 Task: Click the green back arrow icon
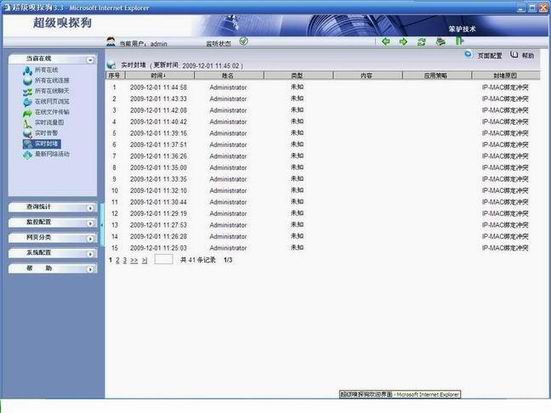point(386,41)
